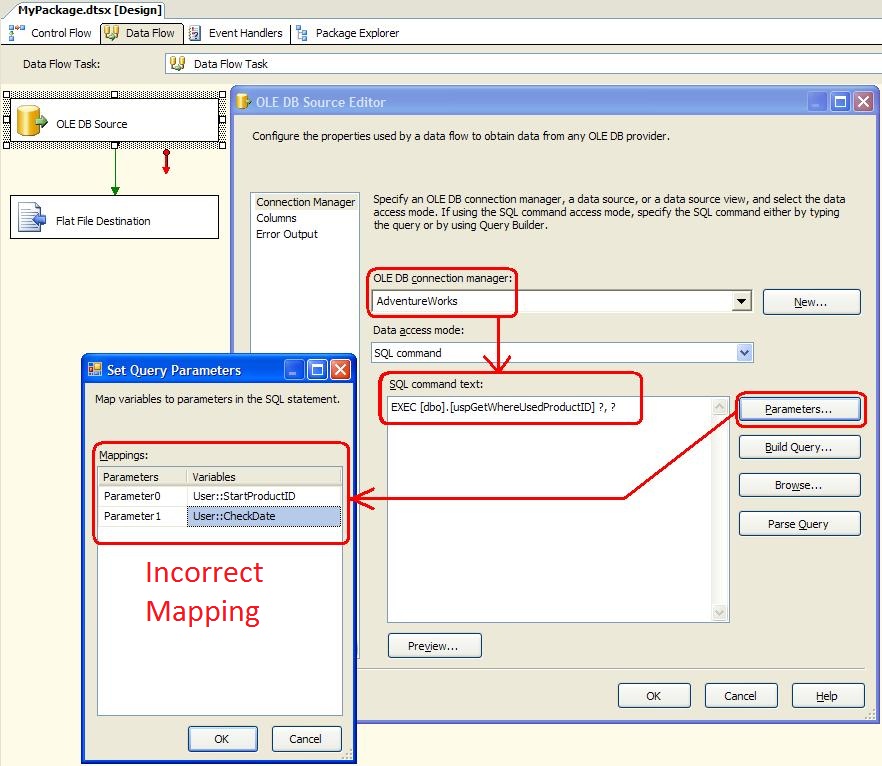Select the OLE DB Source component icon

(32, 122)
